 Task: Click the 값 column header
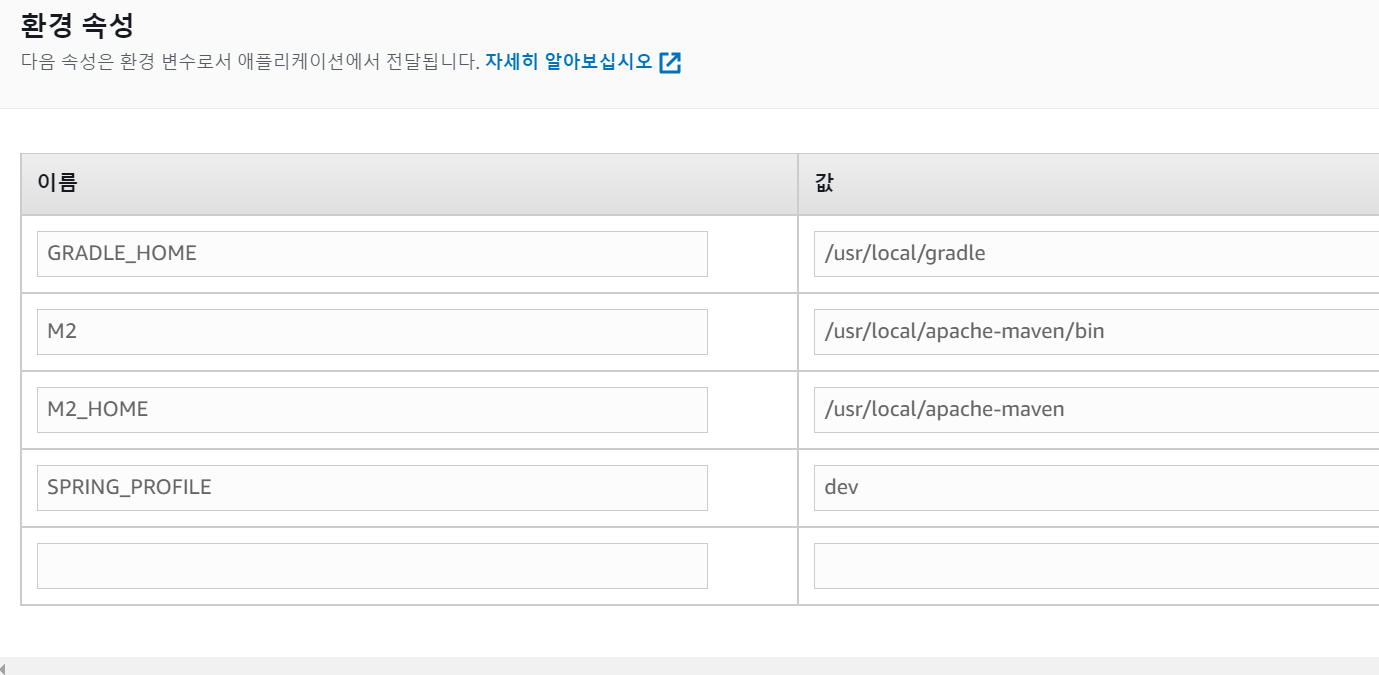(1089, 184)
